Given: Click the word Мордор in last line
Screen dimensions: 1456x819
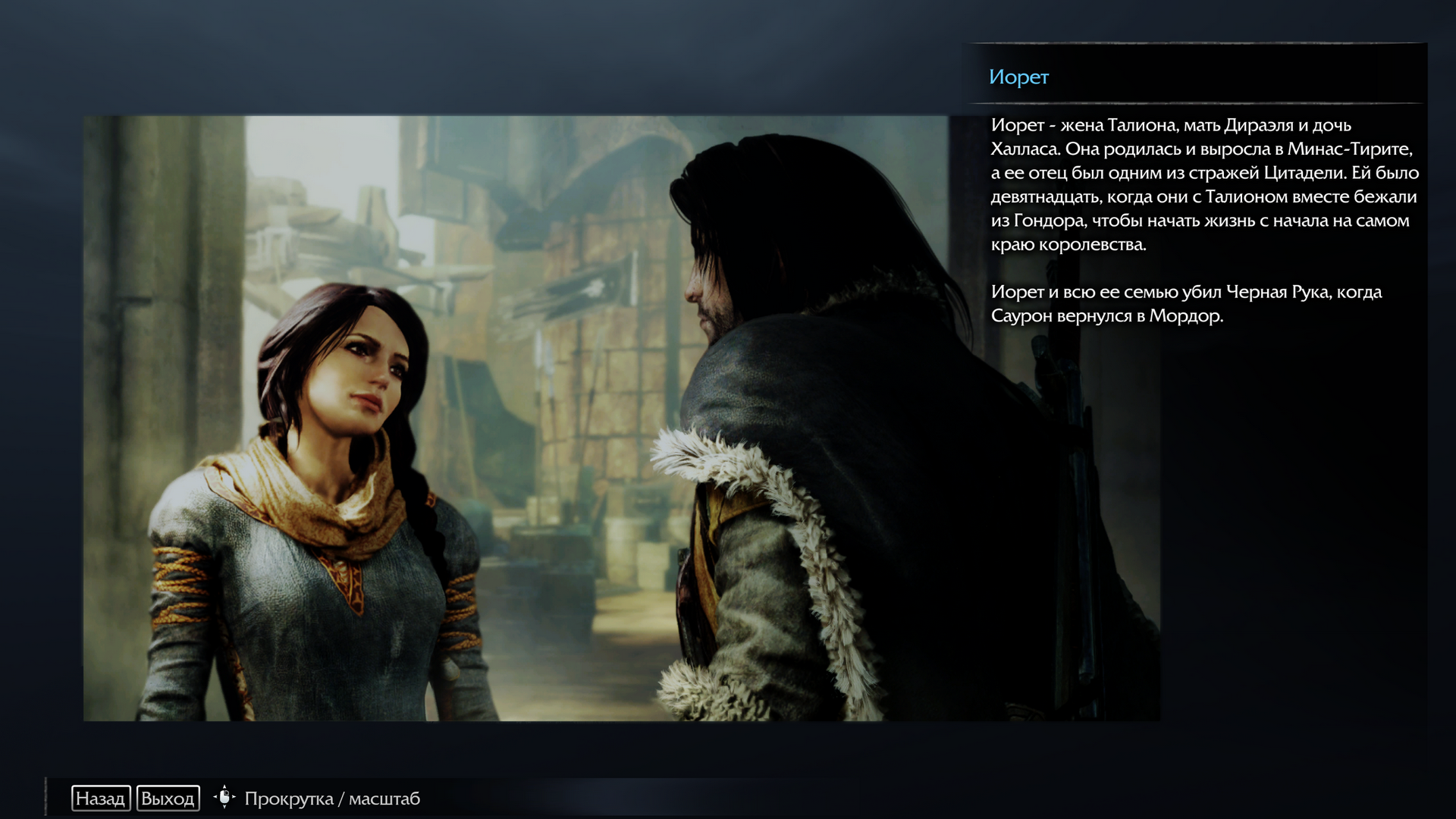Looking at the screenshot, I should pos(1185,316).
